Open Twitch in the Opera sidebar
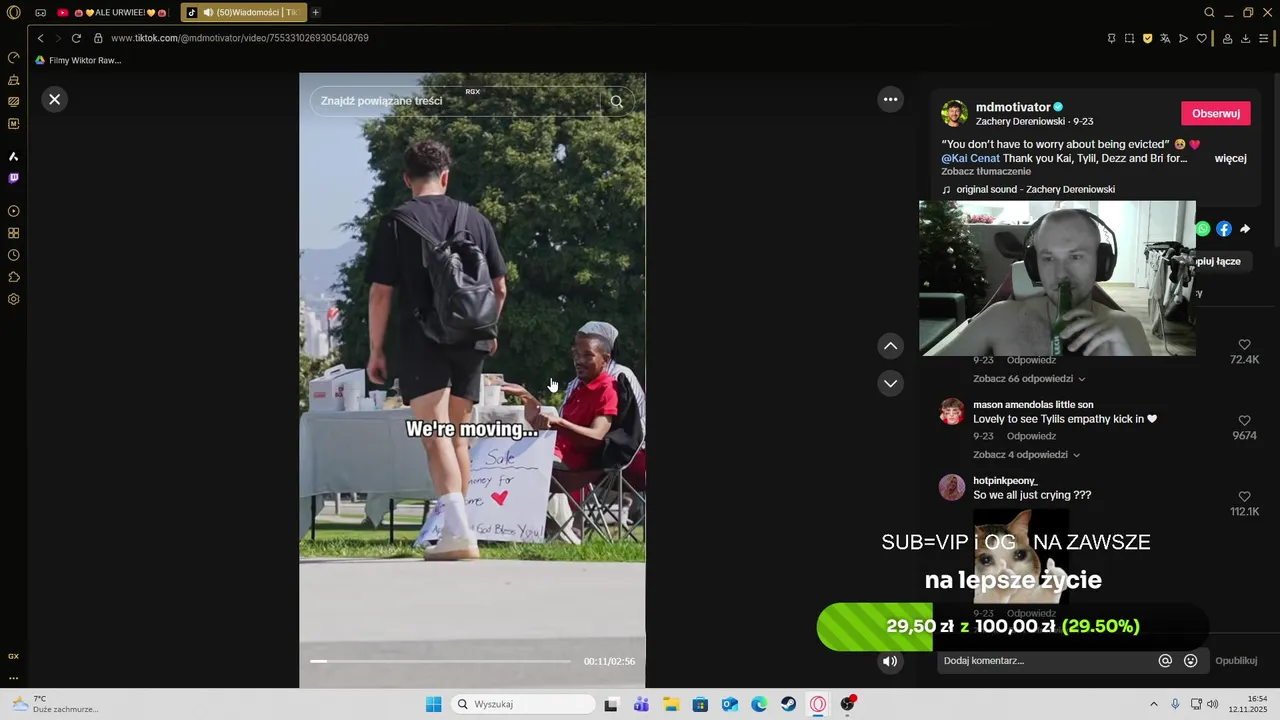The width and height of the screenshot is (1280, 720). click(14, 178)
